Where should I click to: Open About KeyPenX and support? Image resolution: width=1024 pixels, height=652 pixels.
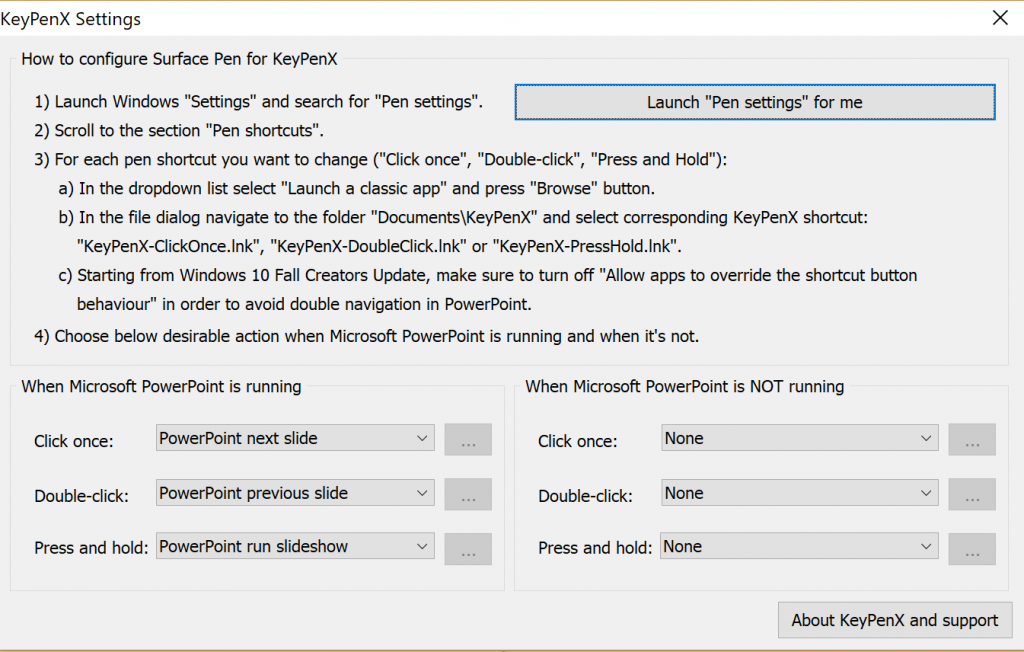point(895,620)
